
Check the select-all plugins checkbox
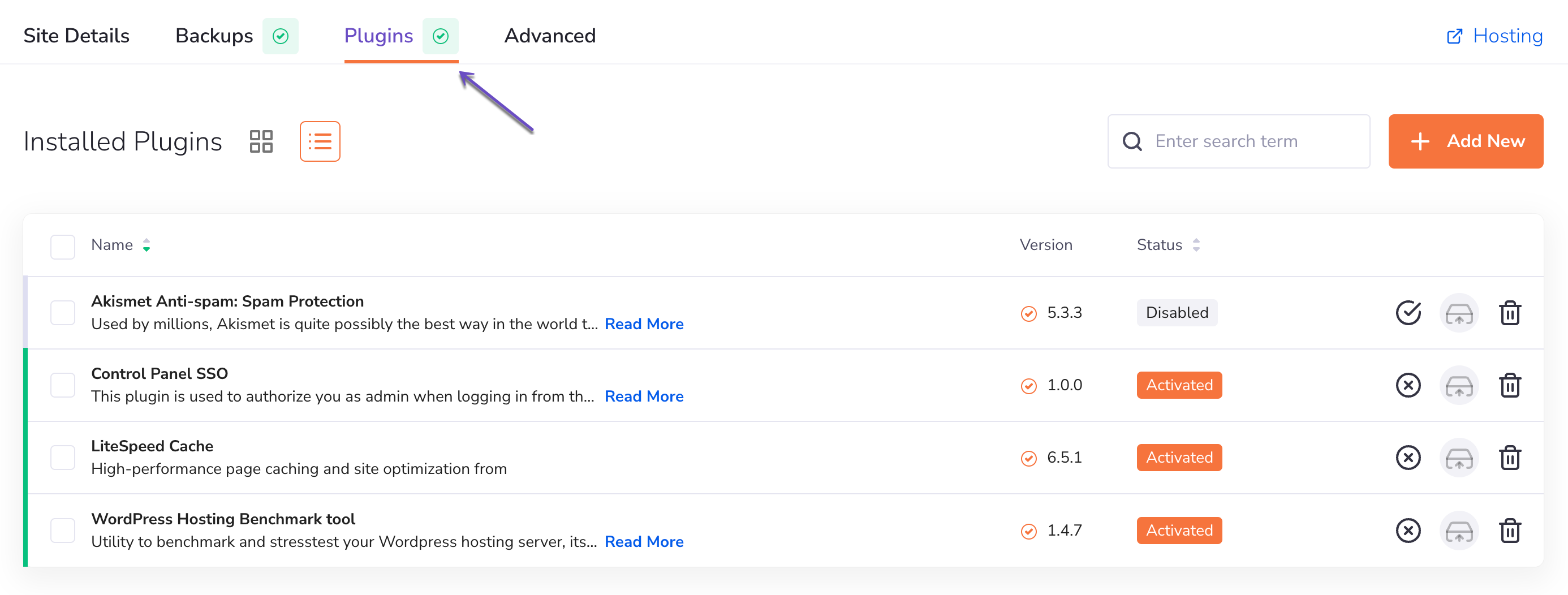pos(63,247)
